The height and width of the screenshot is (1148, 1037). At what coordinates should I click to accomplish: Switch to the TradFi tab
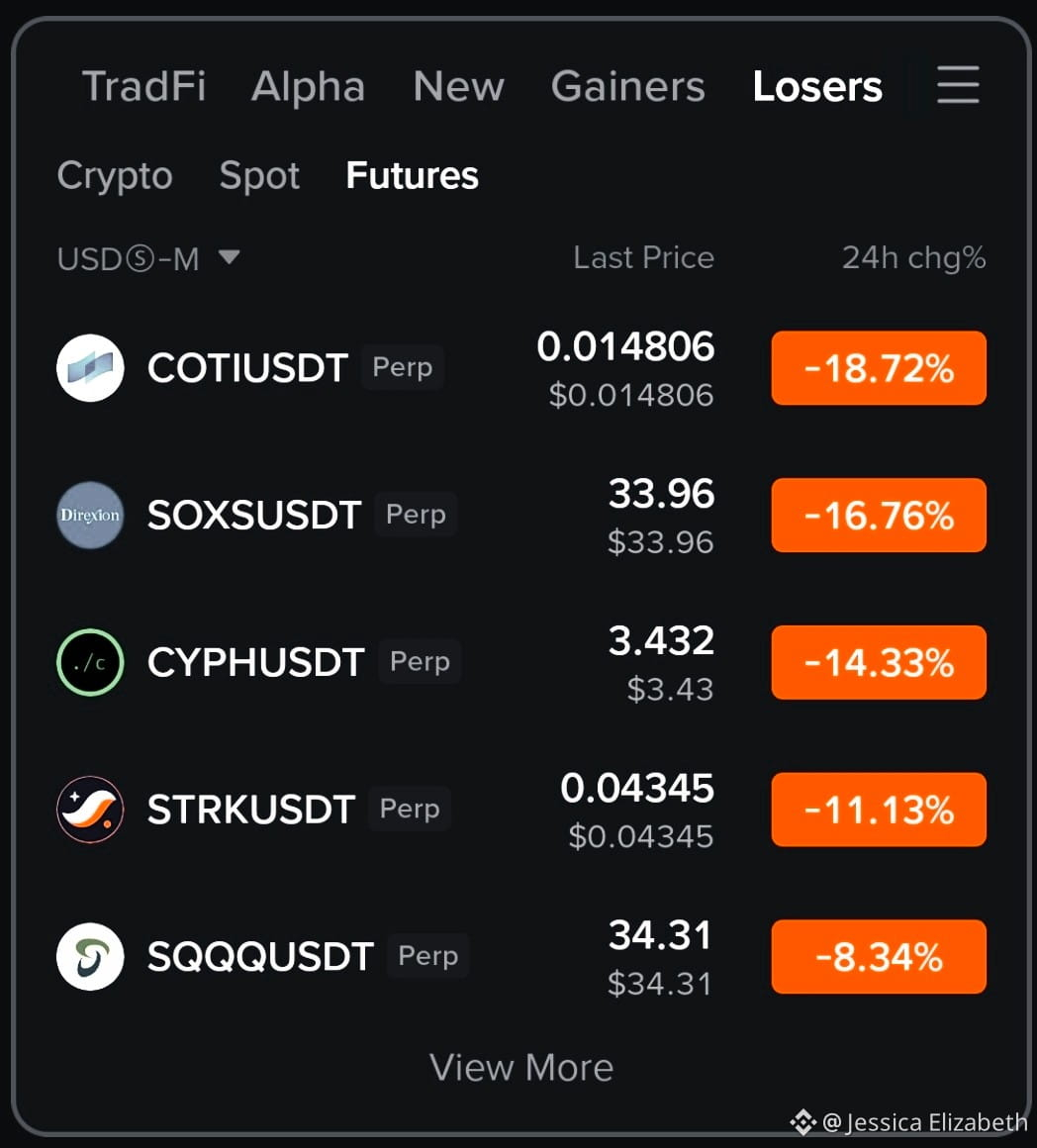[x=143, y=86]
